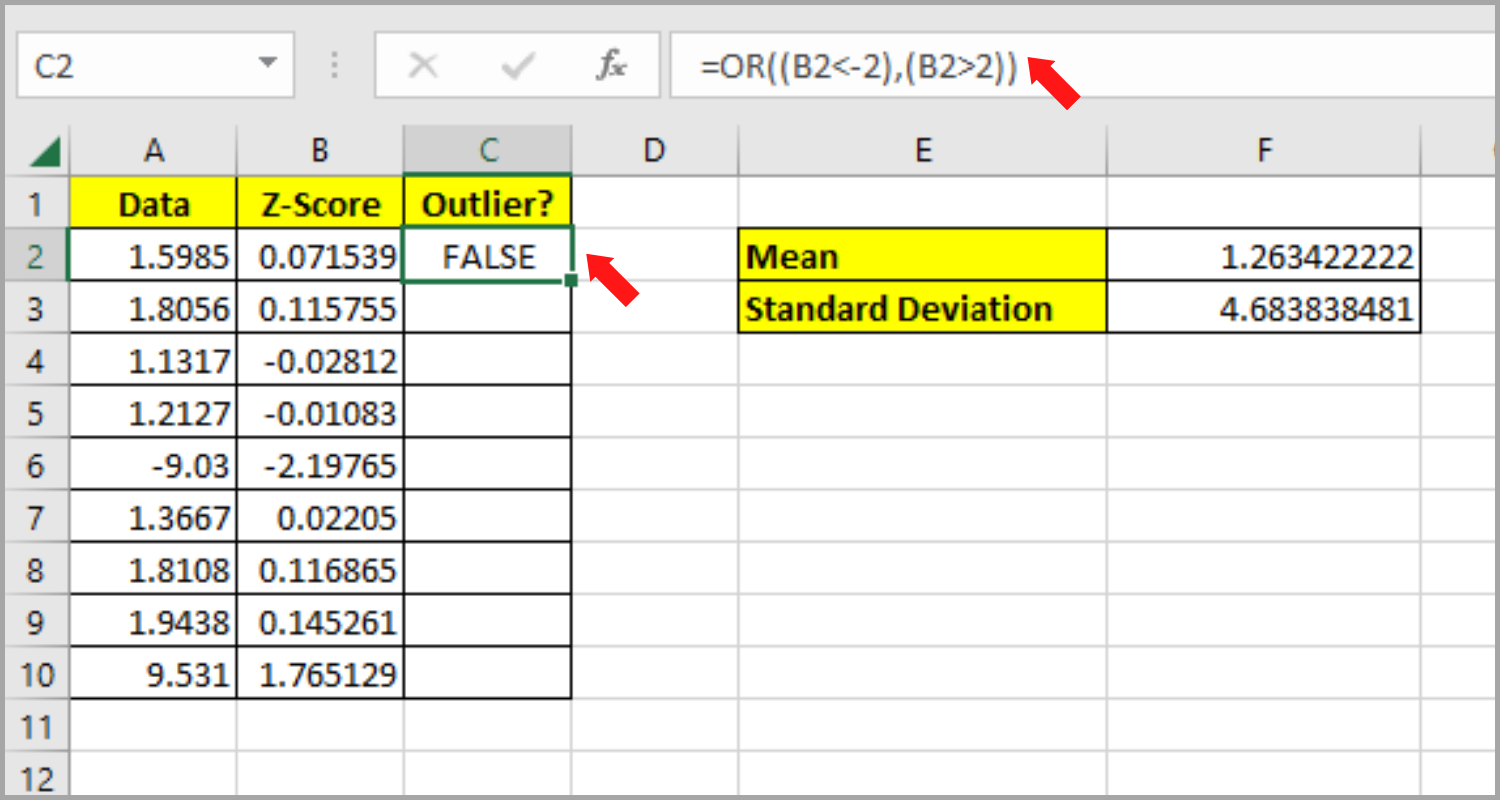Click cell C2 containing FALSE
The image size is (1500, 800).
(x=487, y=256)
